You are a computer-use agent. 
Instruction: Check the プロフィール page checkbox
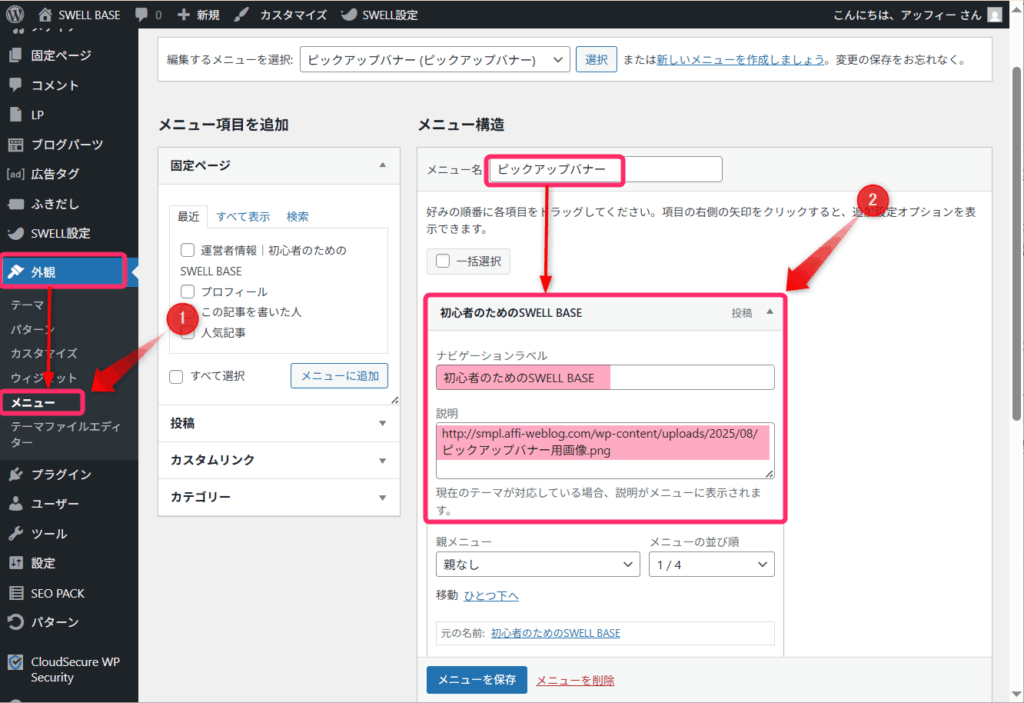(x=188, y=291)
